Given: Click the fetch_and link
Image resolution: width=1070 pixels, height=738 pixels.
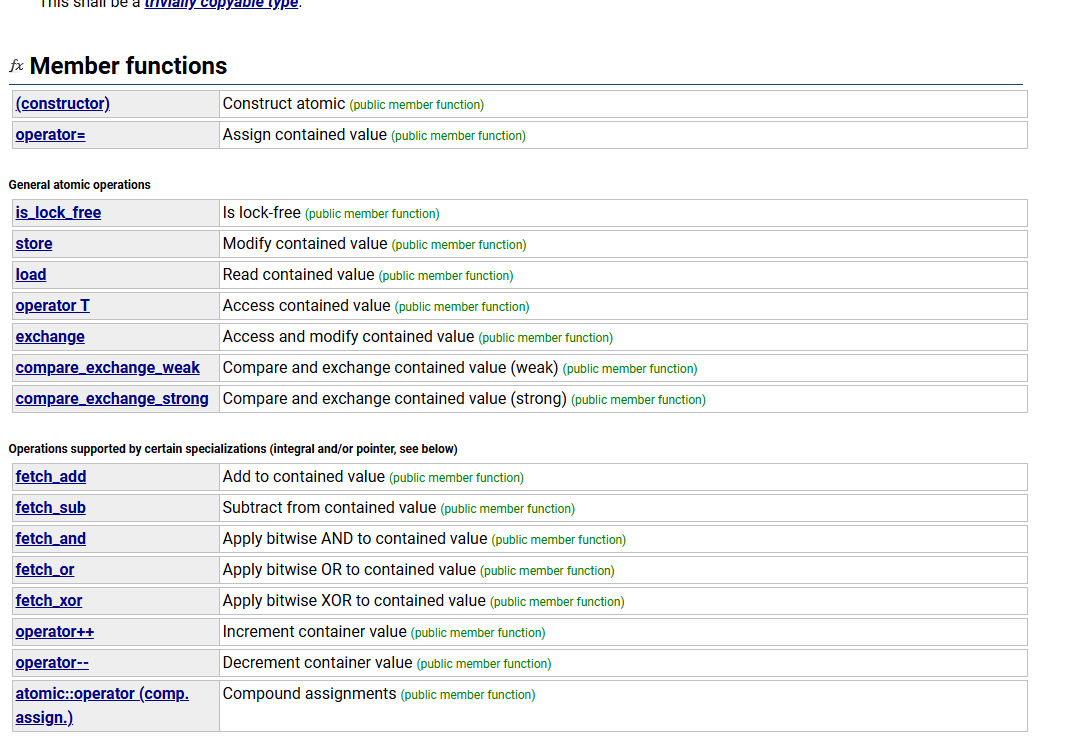Looking at the screenshot, I should 50,539.
